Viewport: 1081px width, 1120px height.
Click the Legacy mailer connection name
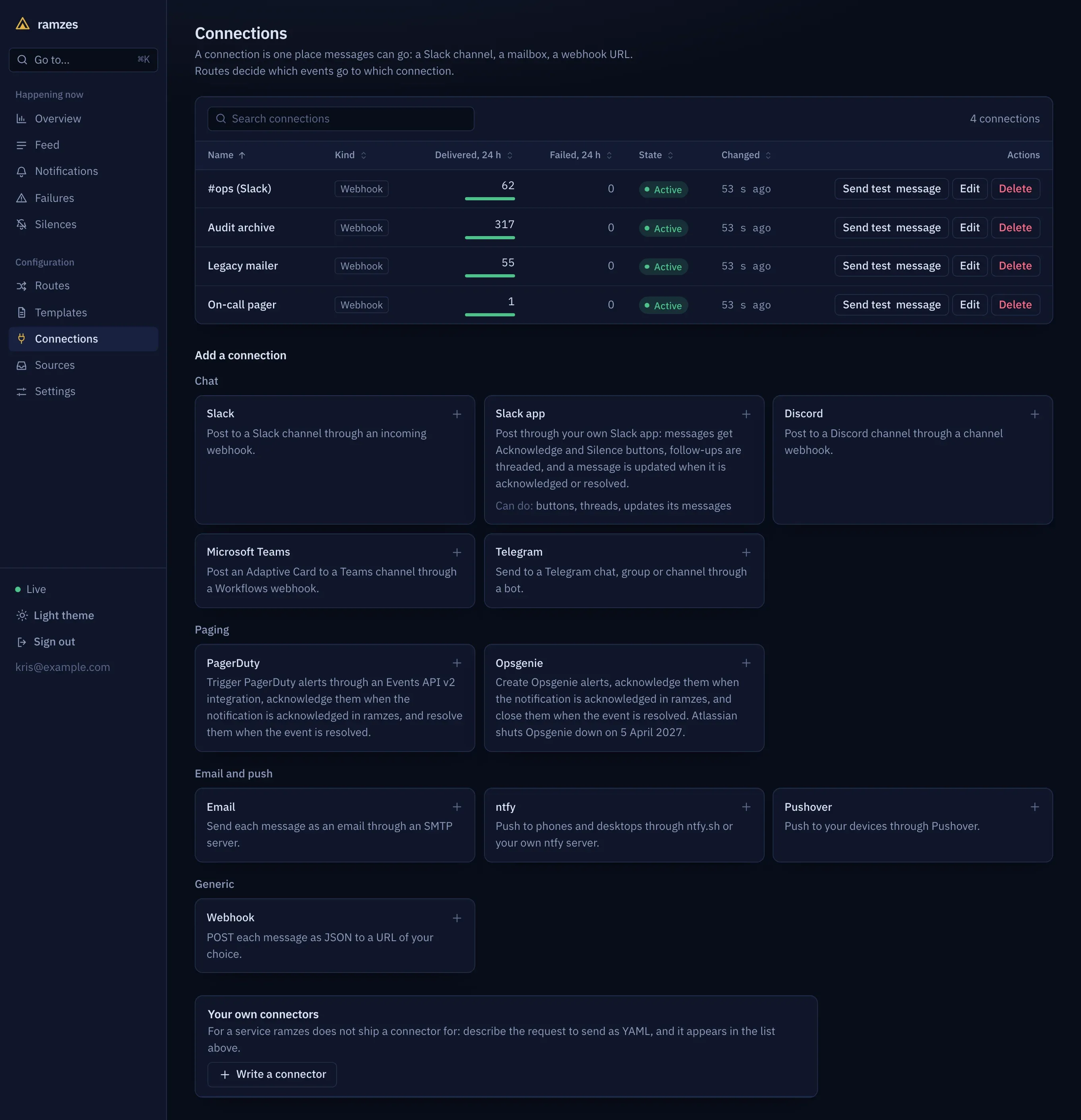[242, 266]
